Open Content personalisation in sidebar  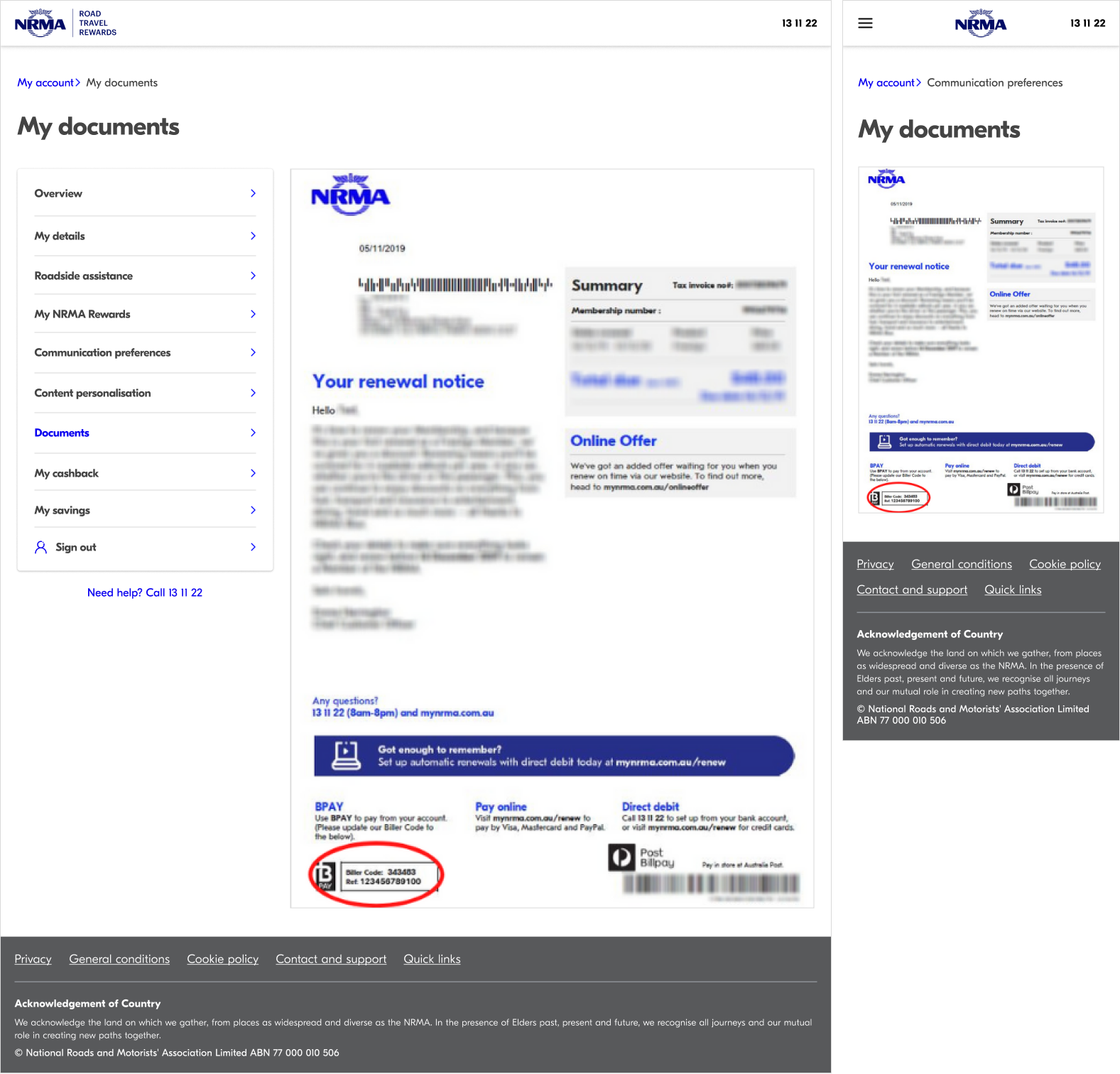pyautogui.click(x=145, y=393)
